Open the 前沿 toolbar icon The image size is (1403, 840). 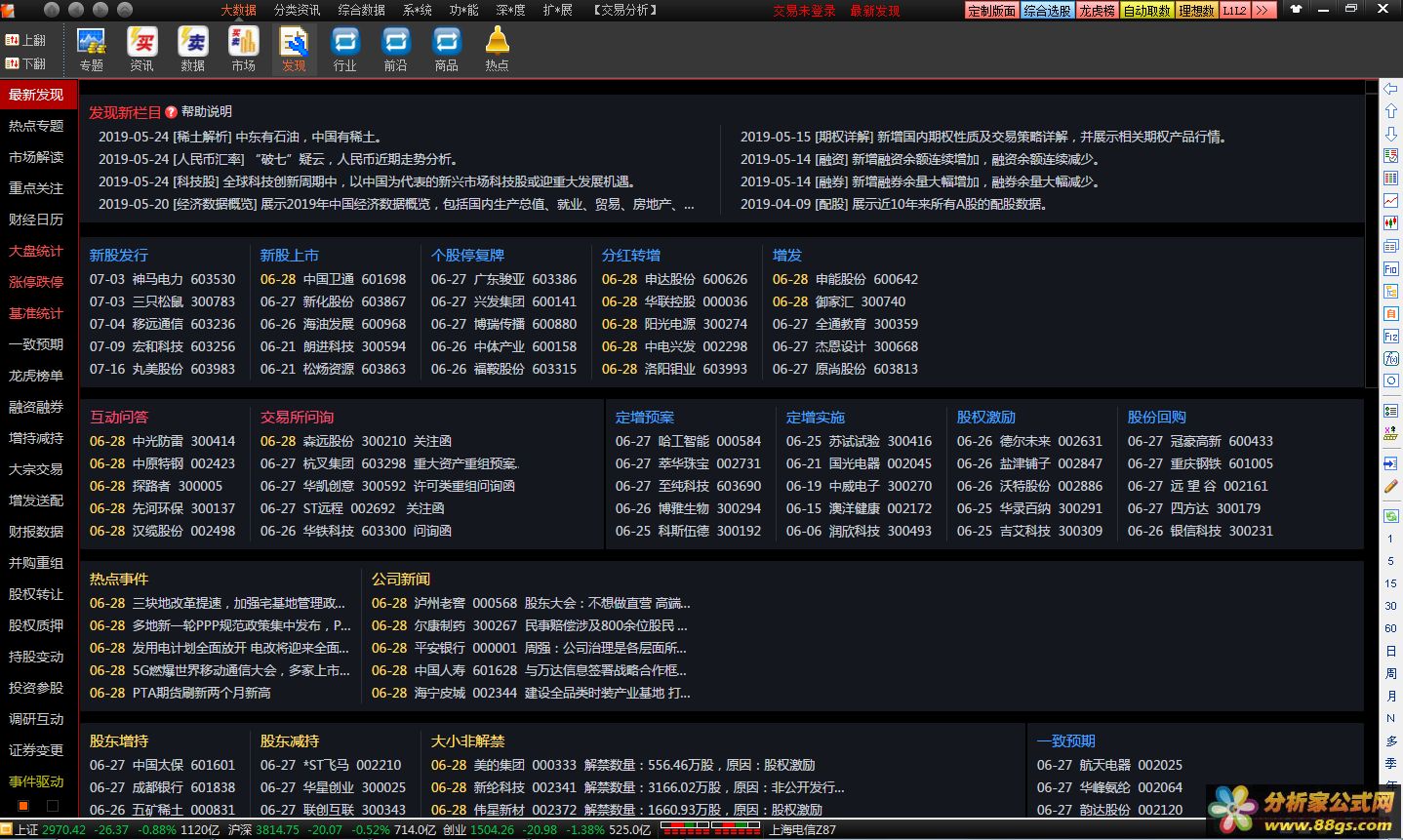396,49
